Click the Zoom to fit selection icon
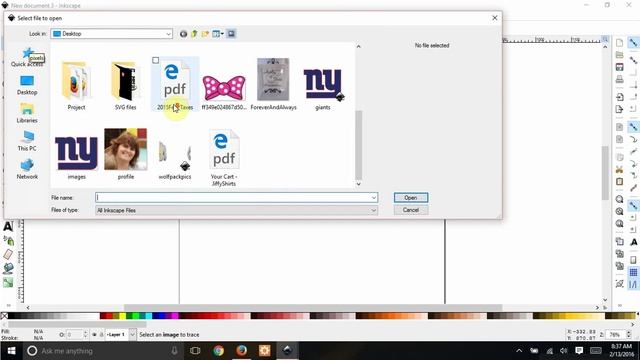 point(620,199)
